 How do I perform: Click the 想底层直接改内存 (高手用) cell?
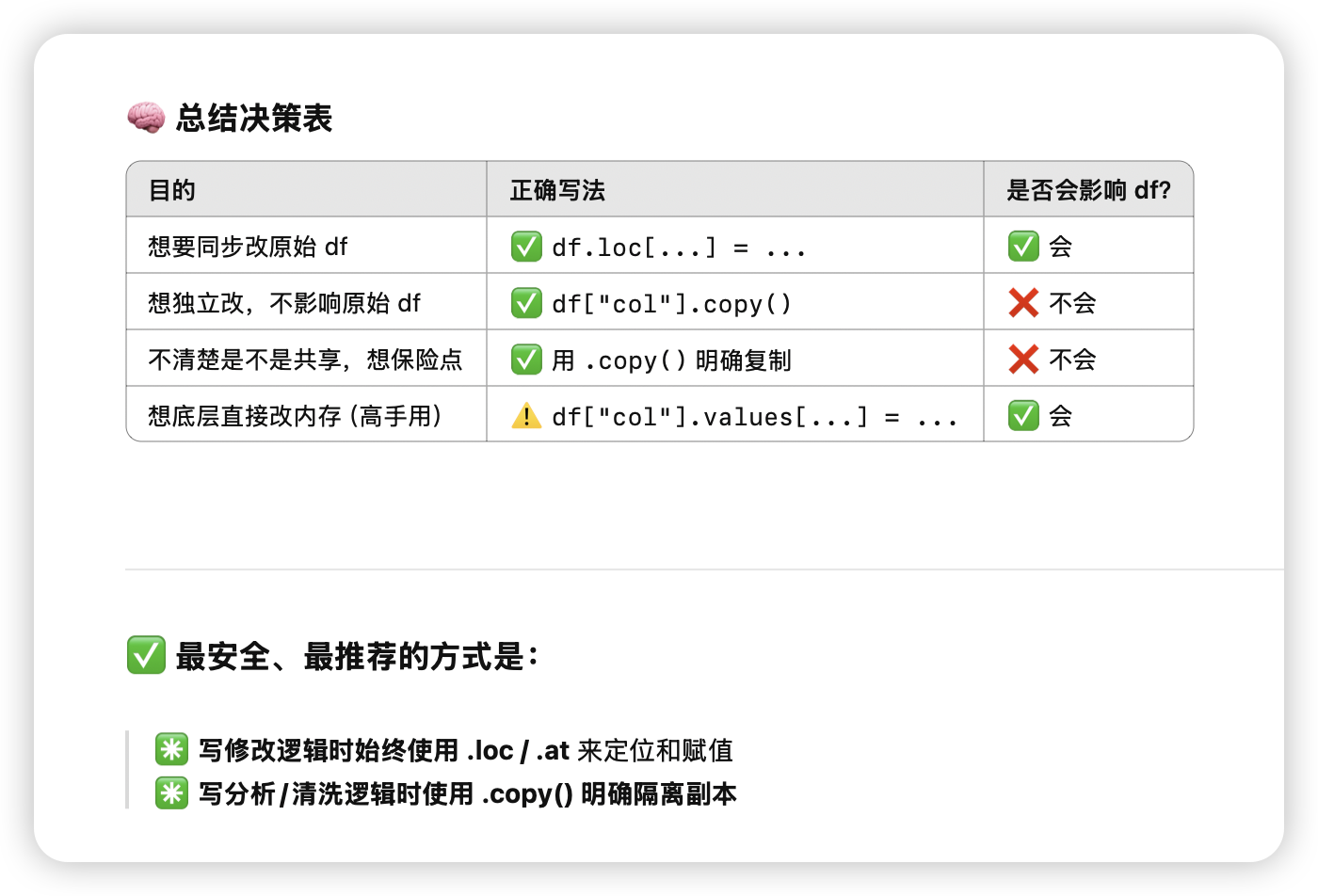coord(307,415)
